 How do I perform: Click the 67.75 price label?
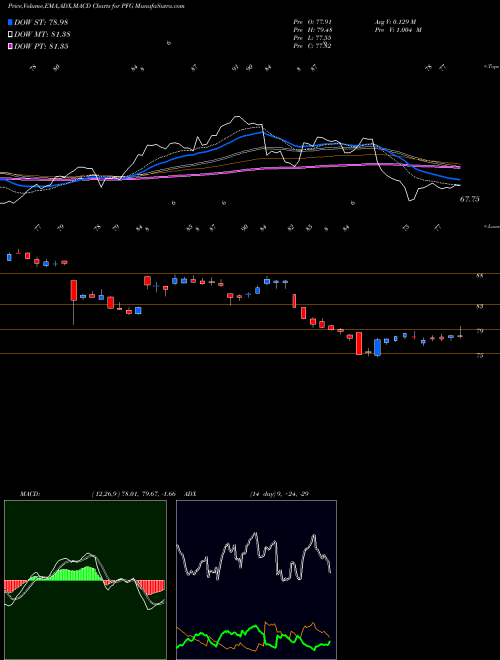pos(469,199)
